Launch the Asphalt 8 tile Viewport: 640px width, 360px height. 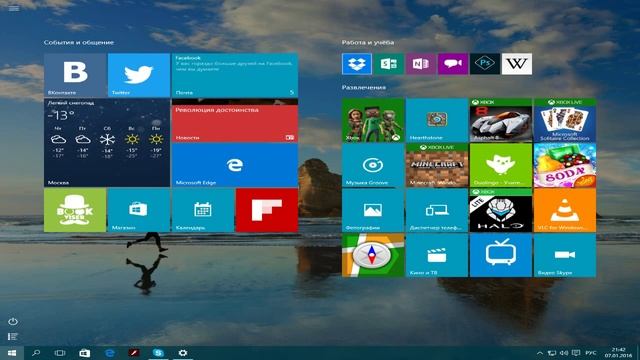501,120
